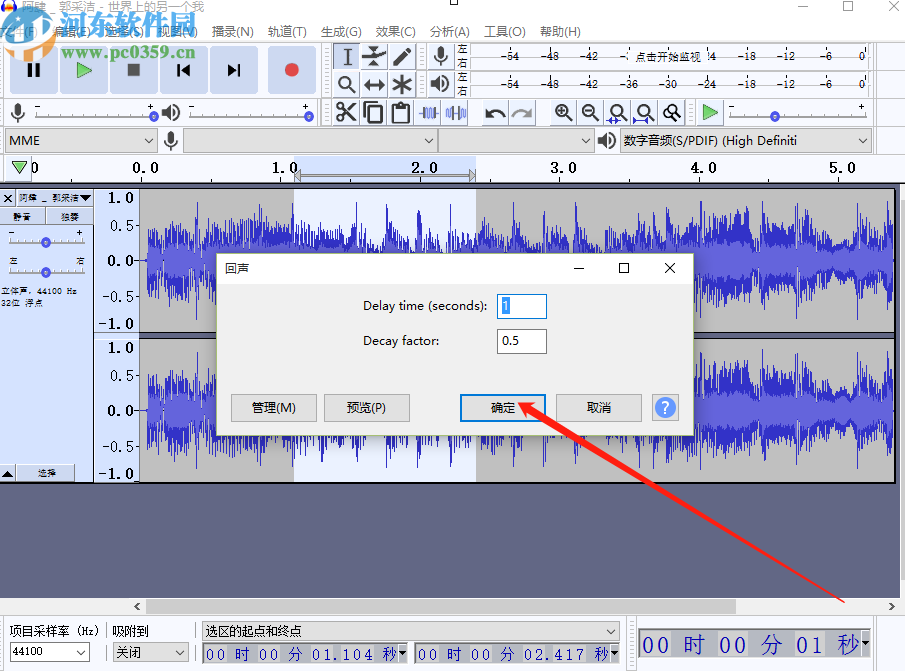905x671 pixels.
Task: Click the 预览(P) preview button
Action: 367,408
